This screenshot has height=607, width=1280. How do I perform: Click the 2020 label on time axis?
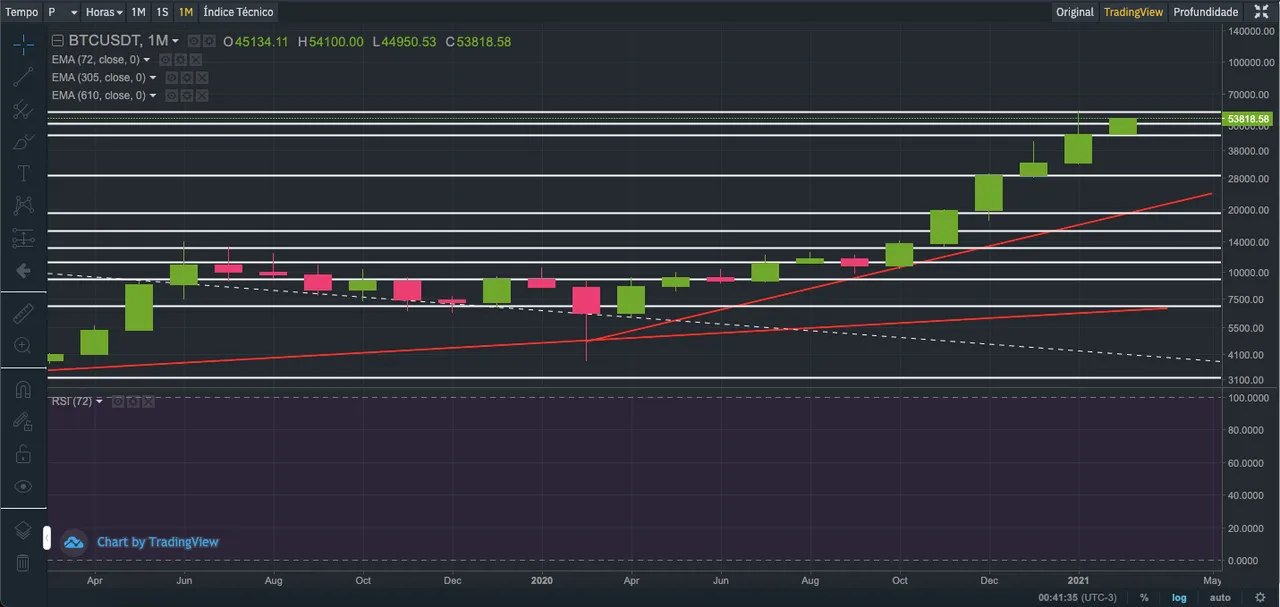(541, 580)
